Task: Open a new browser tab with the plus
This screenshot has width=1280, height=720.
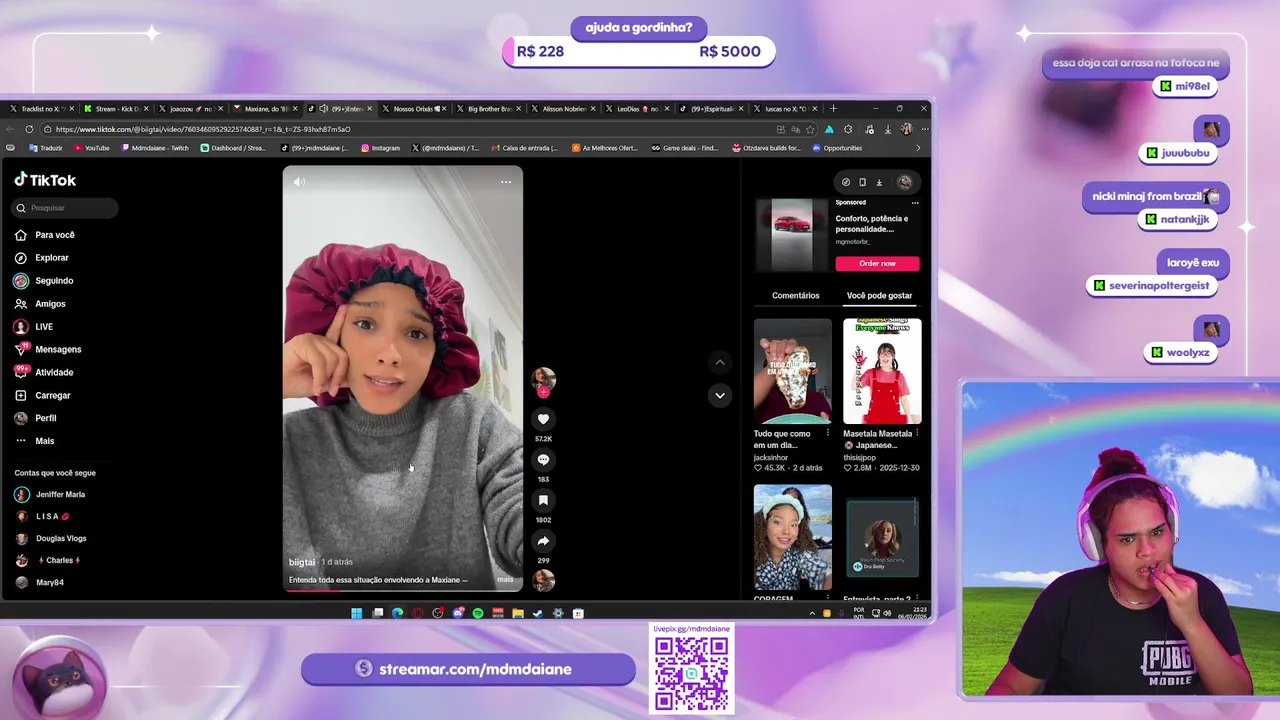Action: click(x=833, y=108)
